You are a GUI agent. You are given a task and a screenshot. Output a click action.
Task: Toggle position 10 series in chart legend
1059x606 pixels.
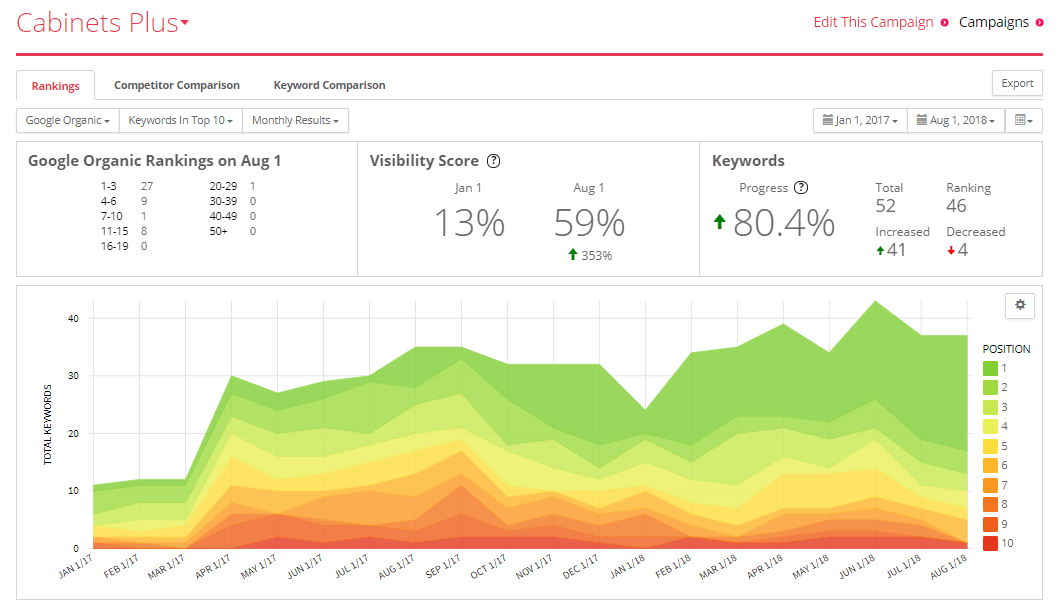coord(998,543)
